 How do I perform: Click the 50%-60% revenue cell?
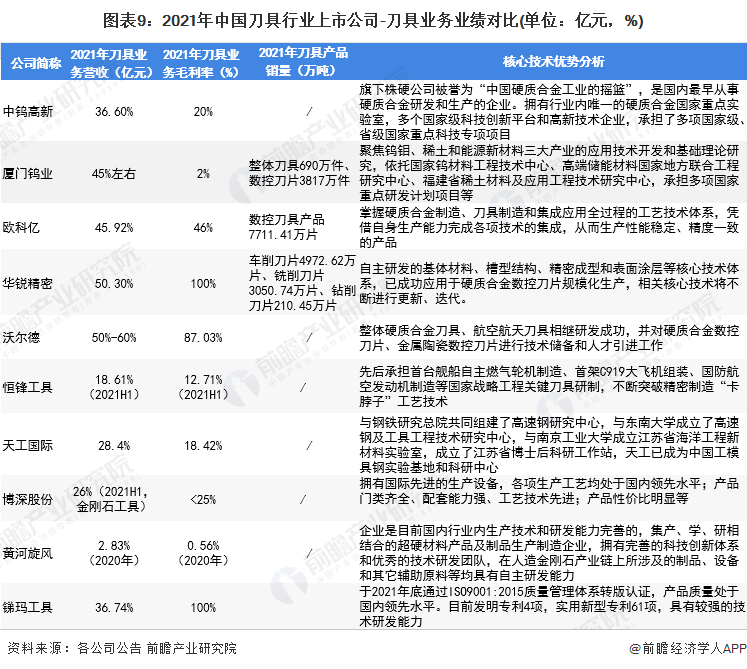pyautogui.click(x=114, y=338)
